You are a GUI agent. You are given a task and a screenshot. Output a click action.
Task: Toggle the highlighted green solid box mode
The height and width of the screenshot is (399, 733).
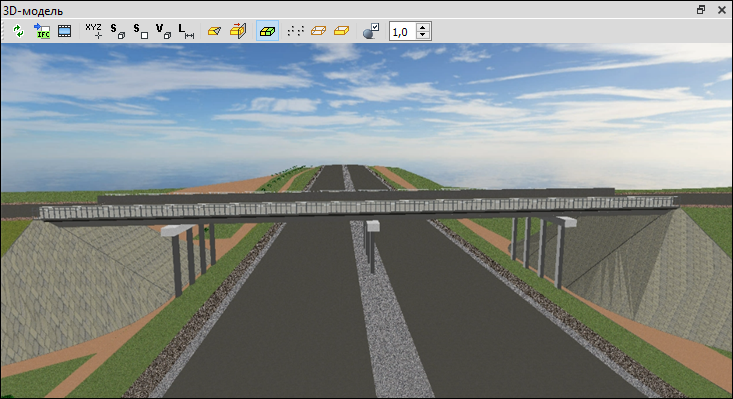tap(267, 31)
